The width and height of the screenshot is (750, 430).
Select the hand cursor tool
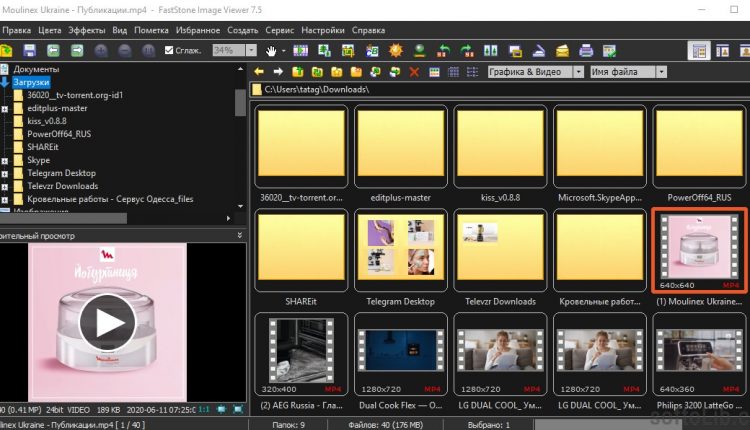tap(271, 50)
